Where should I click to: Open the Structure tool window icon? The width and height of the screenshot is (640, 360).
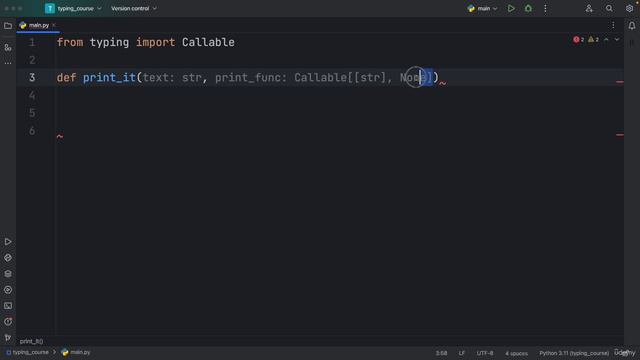[8, 47]
